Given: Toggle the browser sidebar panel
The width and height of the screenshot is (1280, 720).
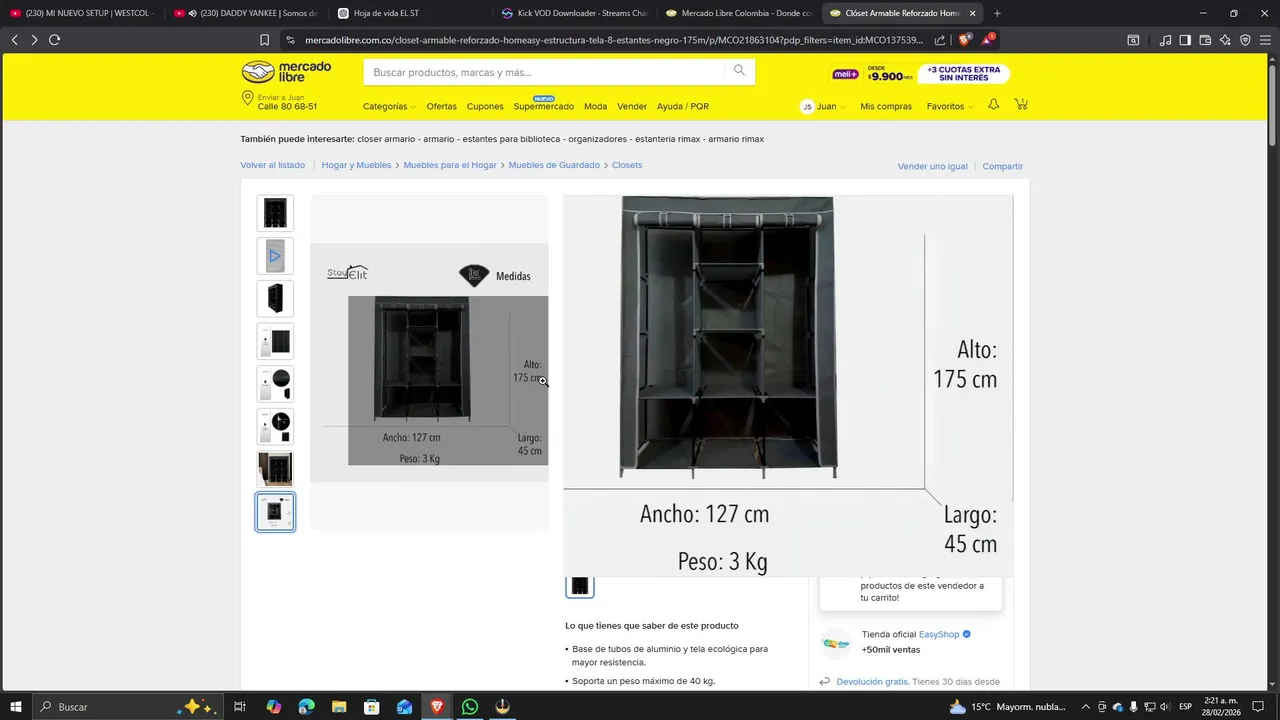Looking at the screenshot, I should (1185, 40).
